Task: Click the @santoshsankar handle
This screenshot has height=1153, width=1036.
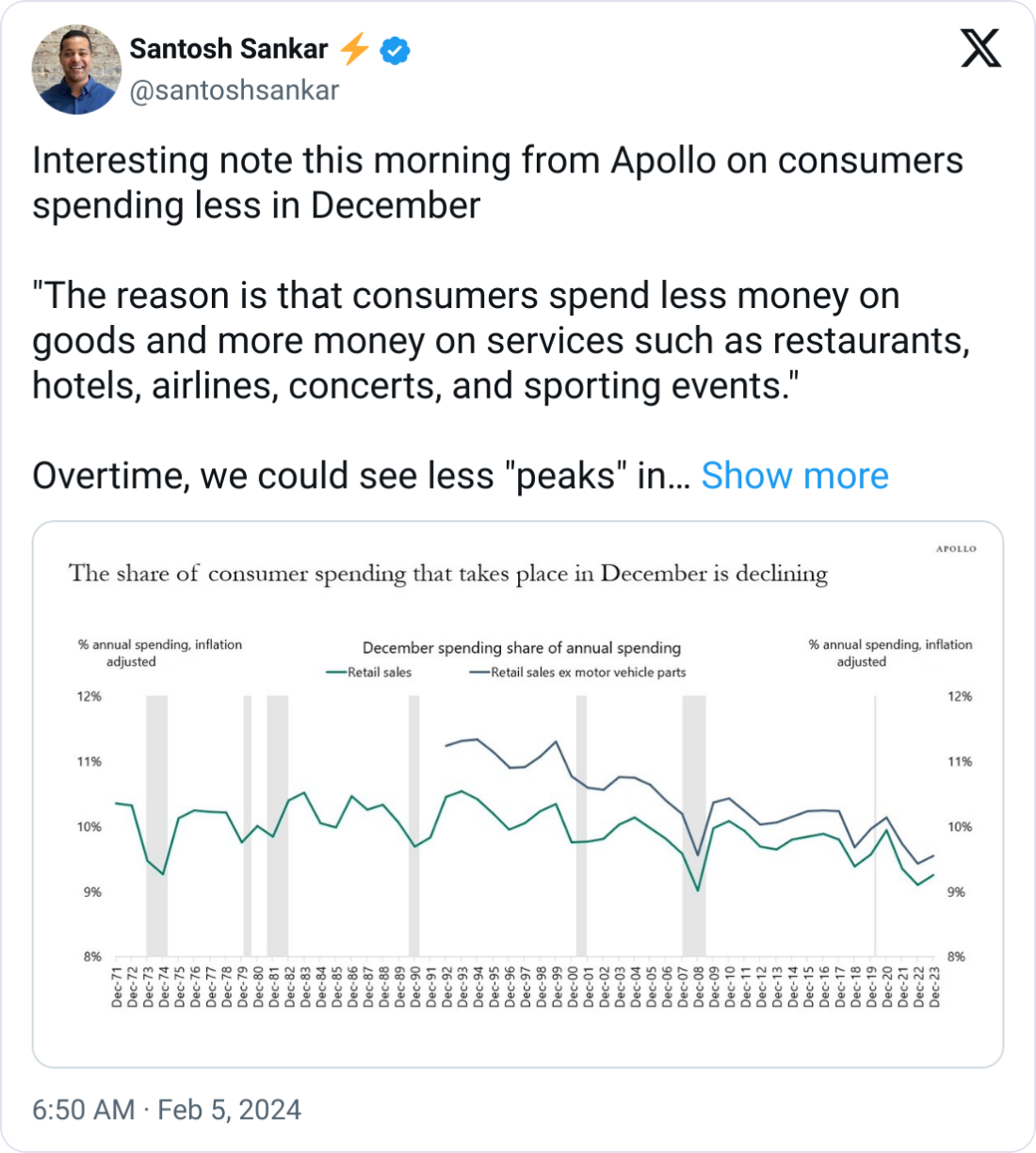Action: tap(234, 90)
